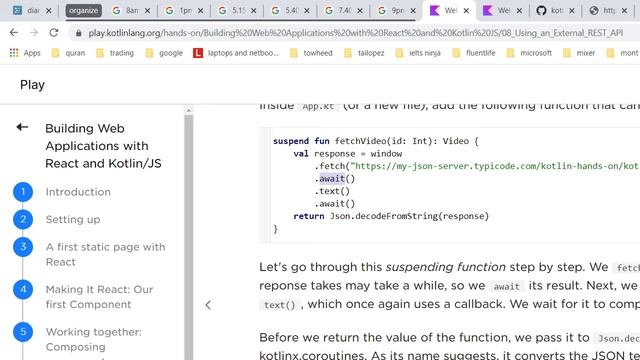Click 'suspend fun fetchVideo' code line
Image resolution: width=640 pixels, height=360 pixels.
tap(376, 141)
